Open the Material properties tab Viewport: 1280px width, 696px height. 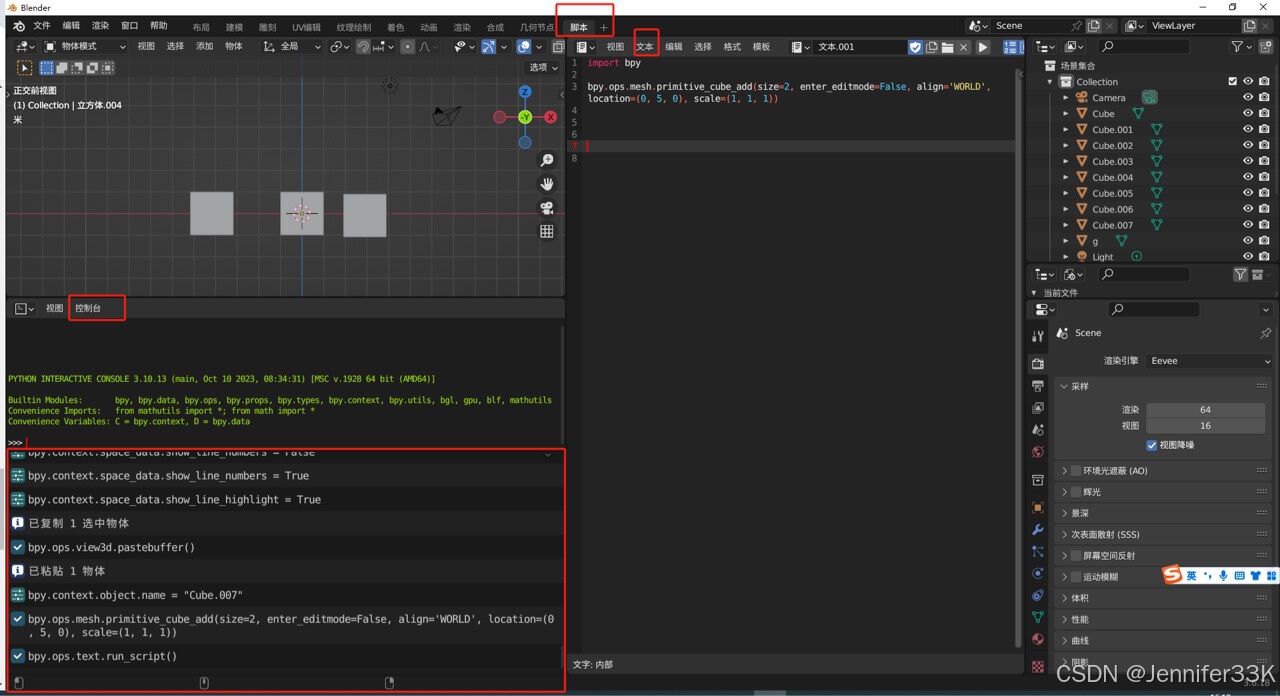[1038, 639]
